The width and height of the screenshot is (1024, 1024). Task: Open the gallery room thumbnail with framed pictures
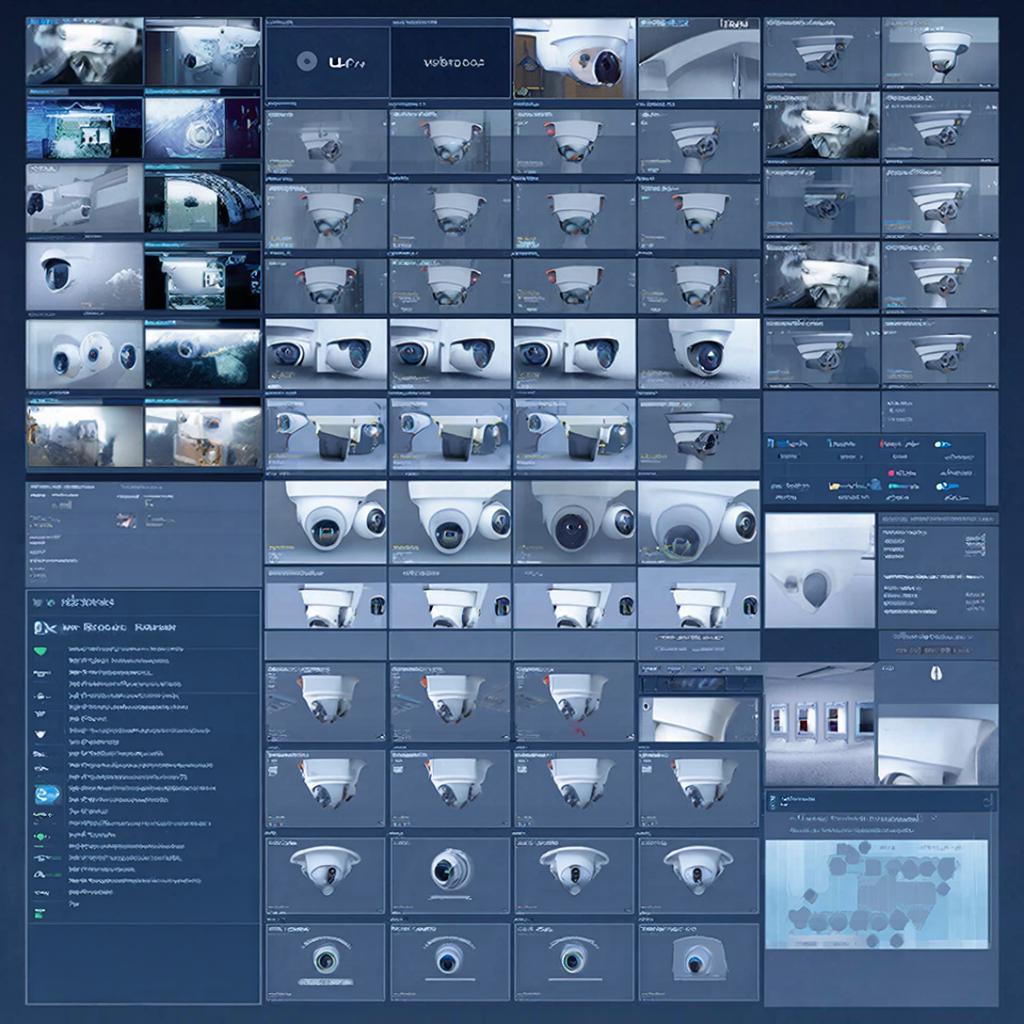(819, 724)
